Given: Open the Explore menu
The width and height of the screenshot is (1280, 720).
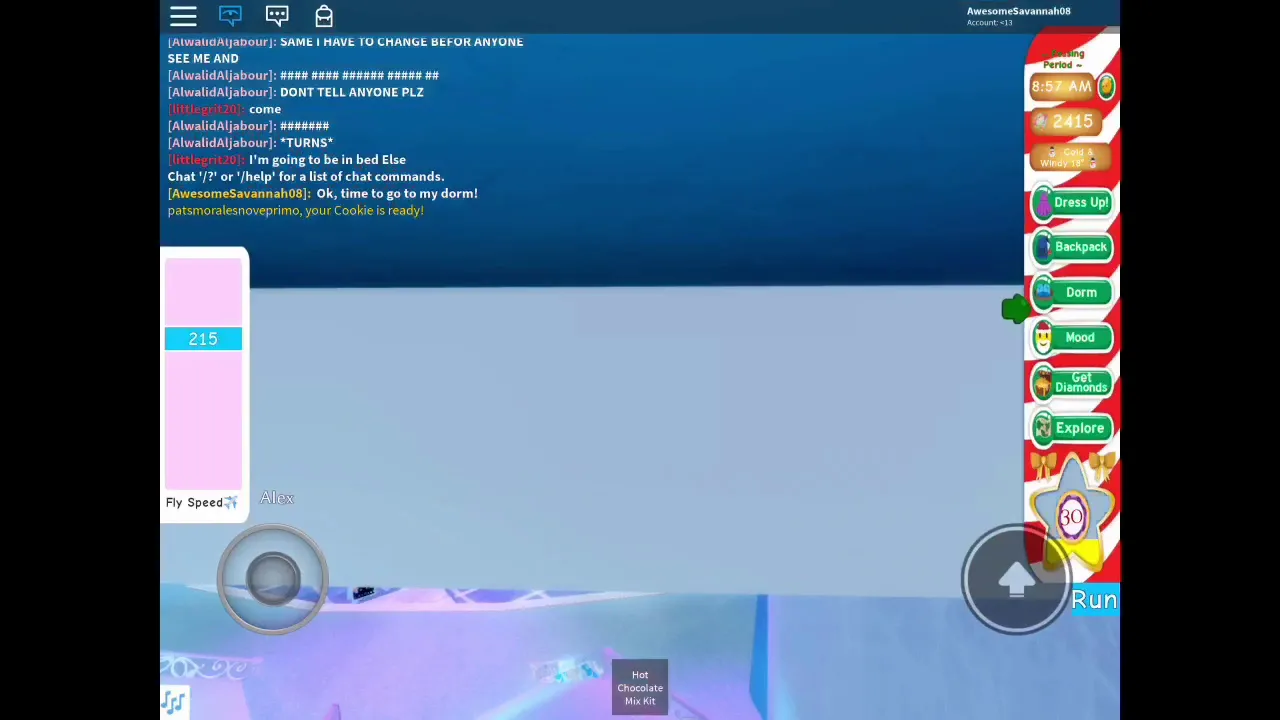Looking at the screenshot, I should pos(1071,428).
